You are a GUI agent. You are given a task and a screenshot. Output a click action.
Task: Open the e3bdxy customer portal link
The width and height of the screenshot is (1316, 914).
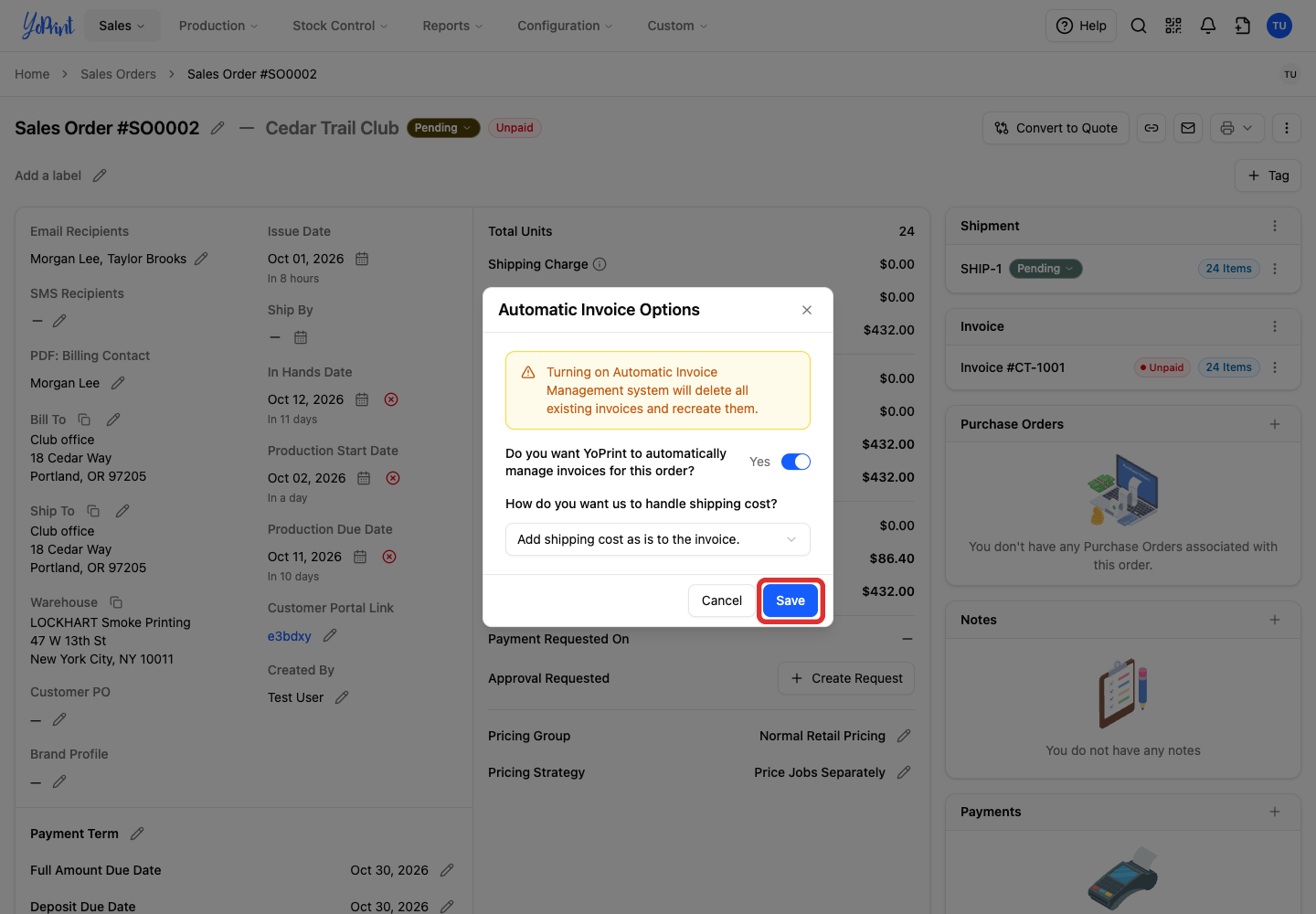point(289,636)
